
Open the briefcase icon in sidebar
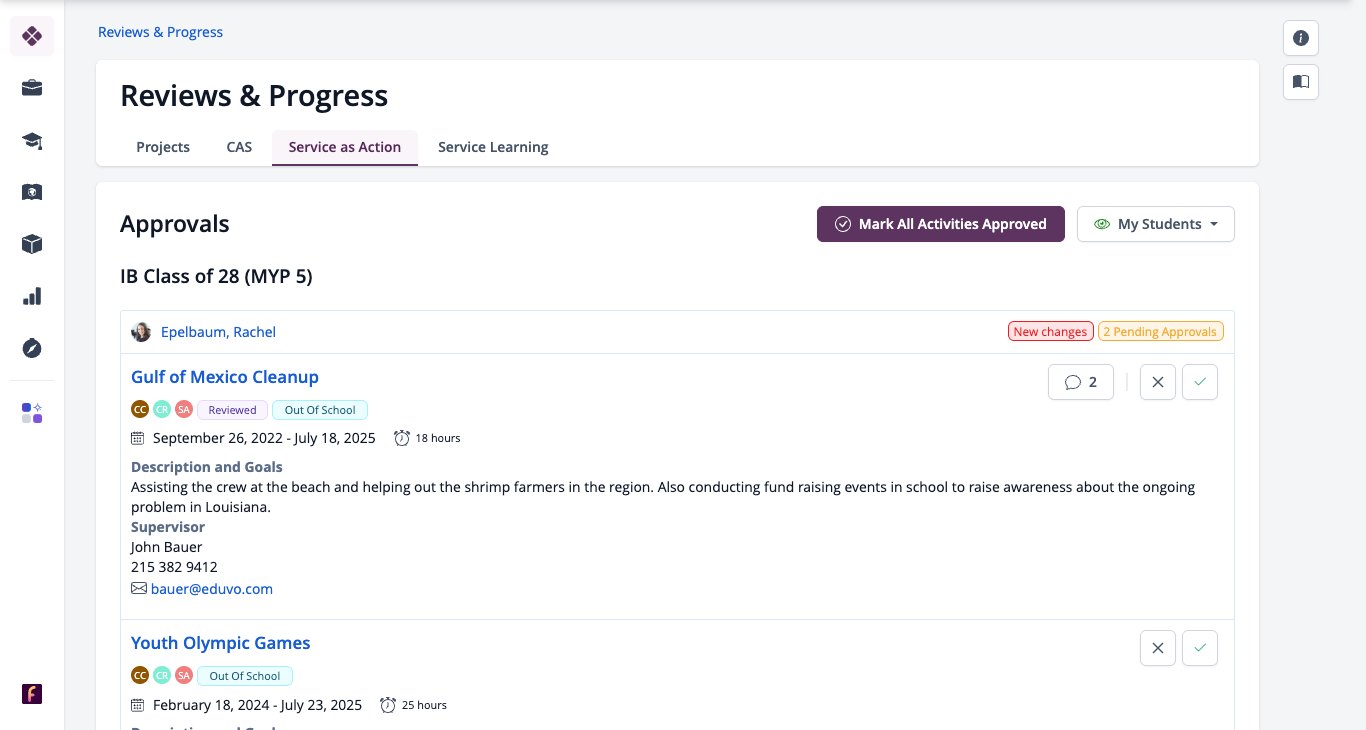coord(32,88)
